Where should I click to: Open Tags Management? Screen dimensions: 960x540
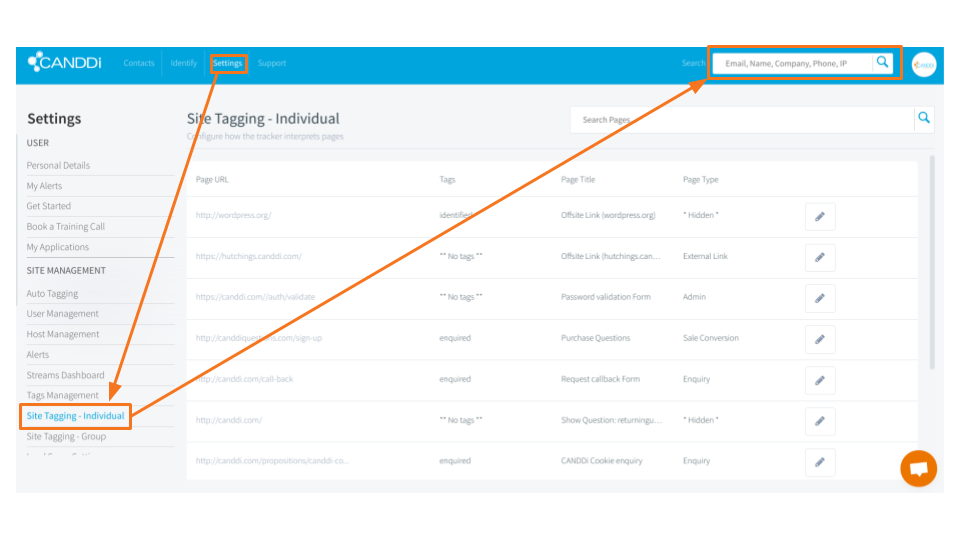point(62,395)
